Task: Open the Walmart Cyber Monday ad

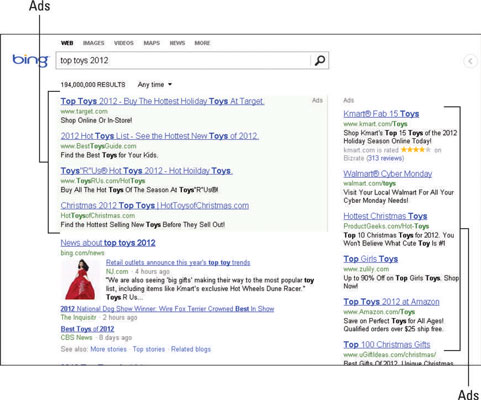Action: (x=388, y=174)
